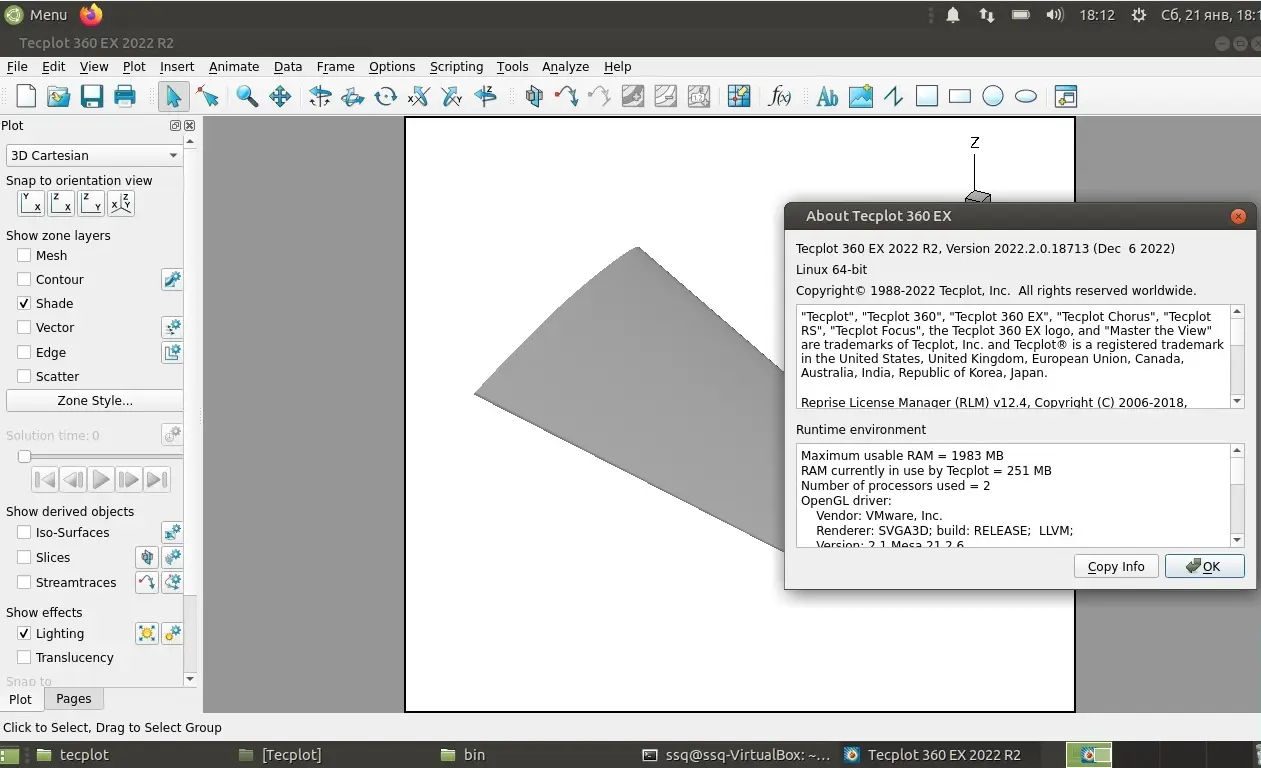1261x768 pixels.
Task: Snap view to the XY orientation
Action: tap(31, 203)
